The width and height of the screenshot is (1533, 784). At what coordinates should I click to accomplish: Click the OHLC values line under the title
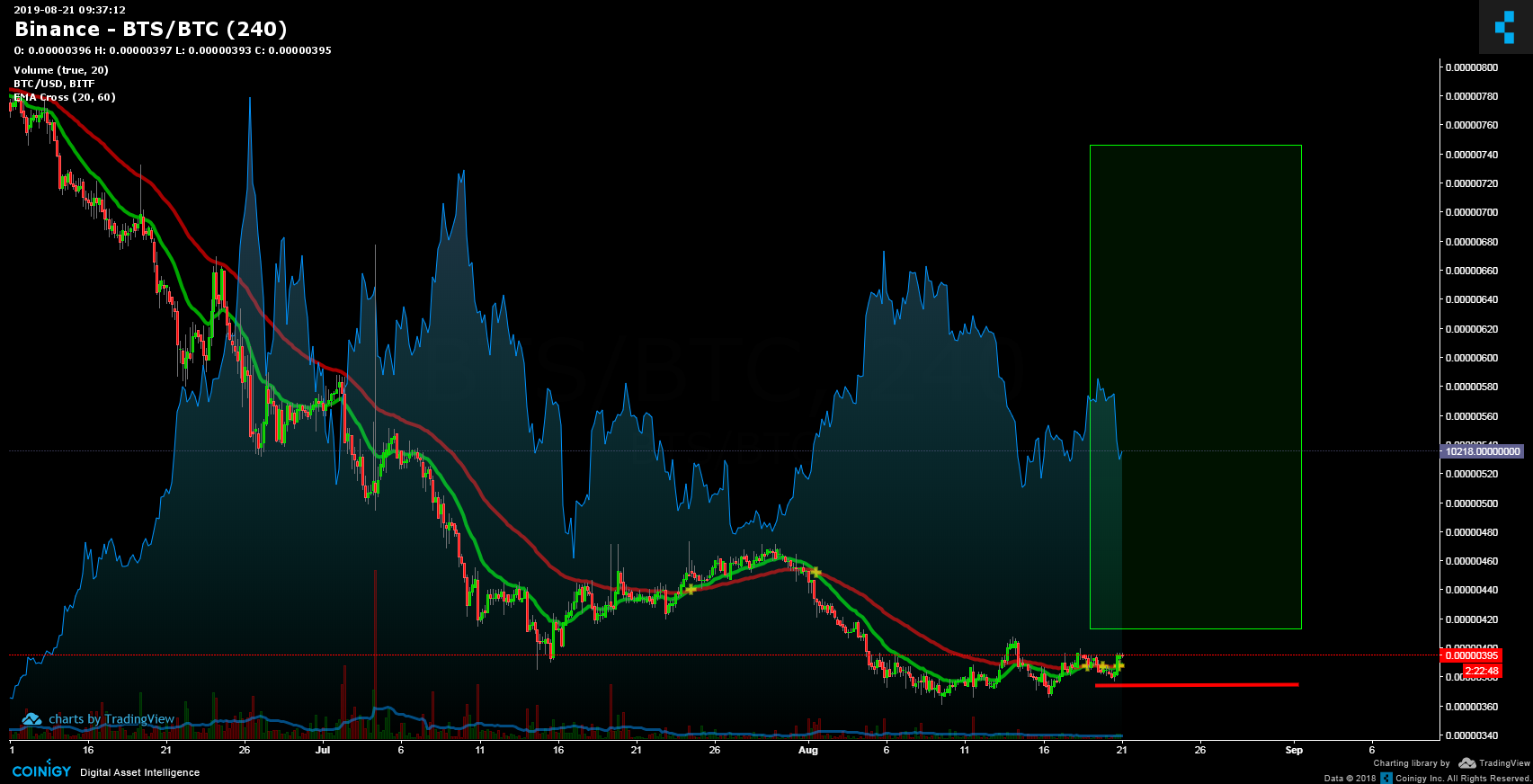coord(173,50)
